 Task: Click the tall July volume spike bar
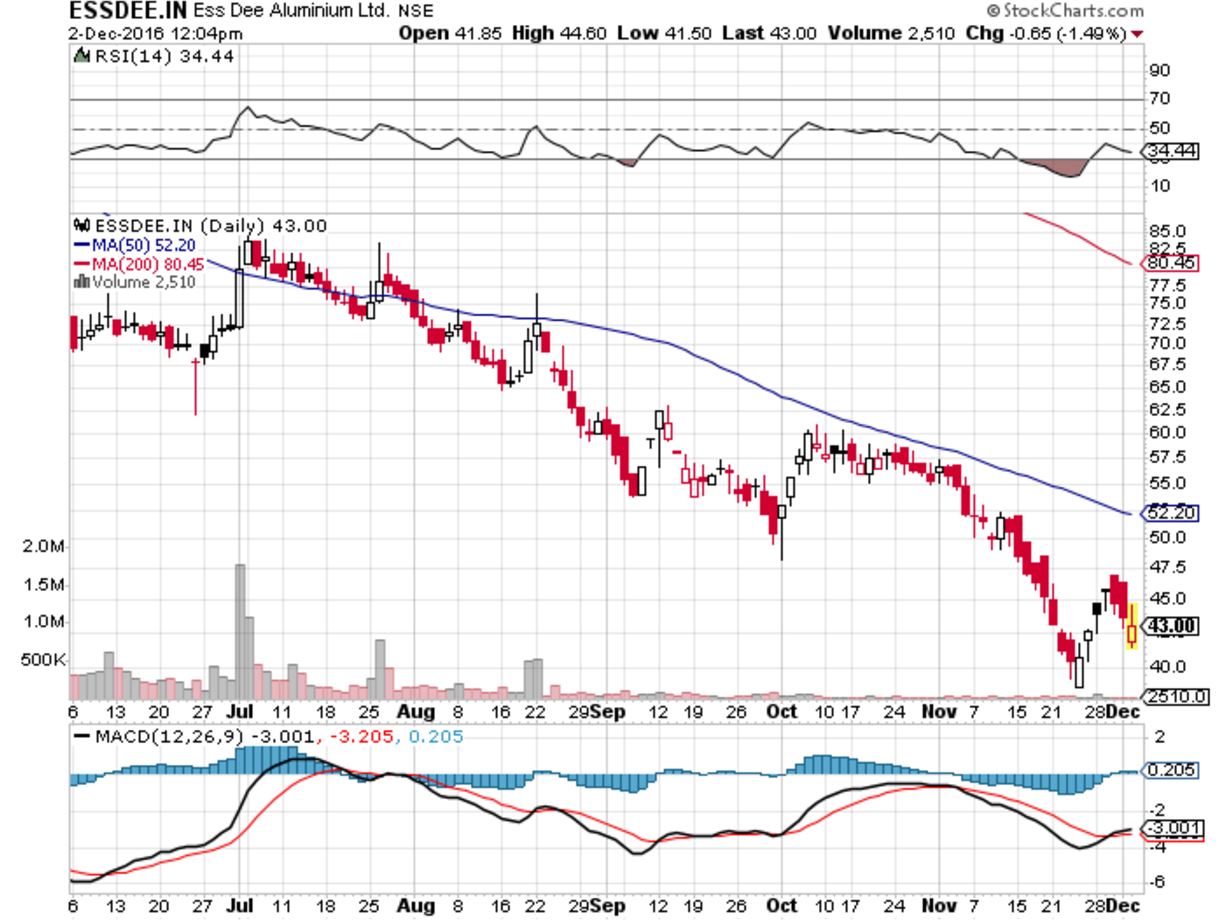240,631
